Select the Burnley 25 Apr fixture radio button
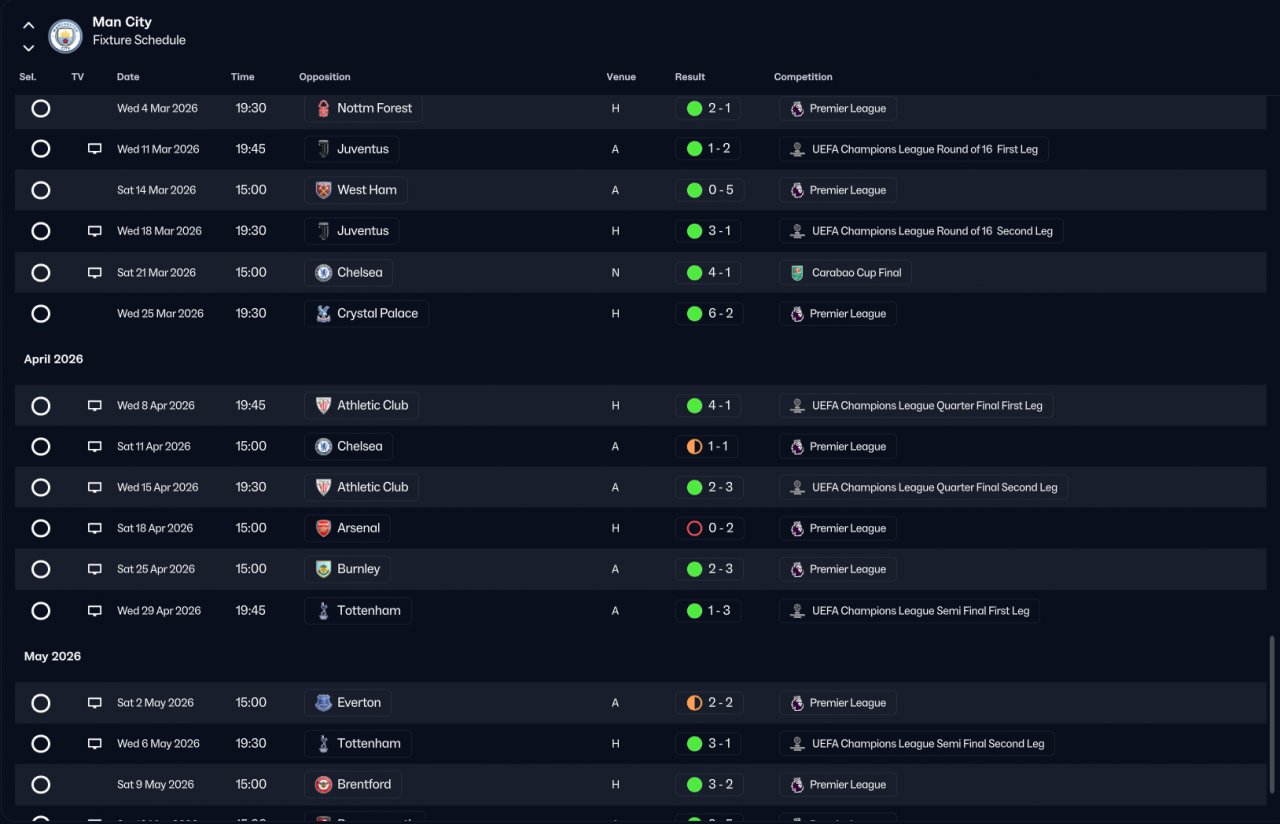The image size is (1280, 824). [41, 569]
